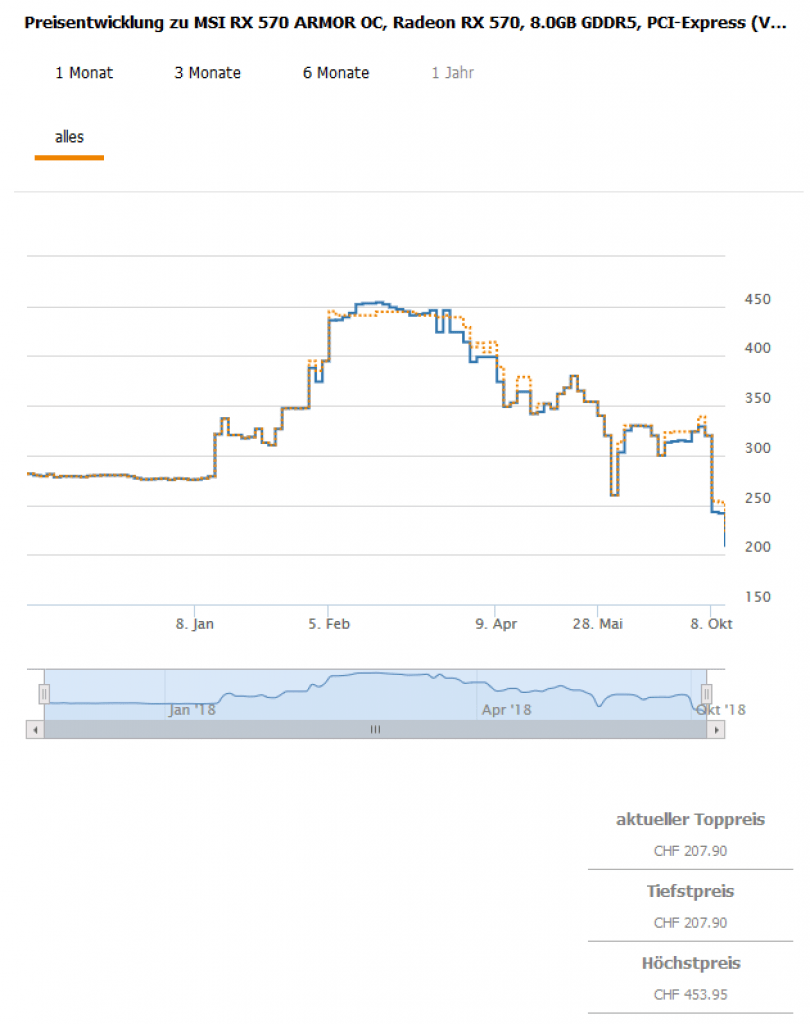Click the 'aktueller Toppreis' label

tap(690, 819)
